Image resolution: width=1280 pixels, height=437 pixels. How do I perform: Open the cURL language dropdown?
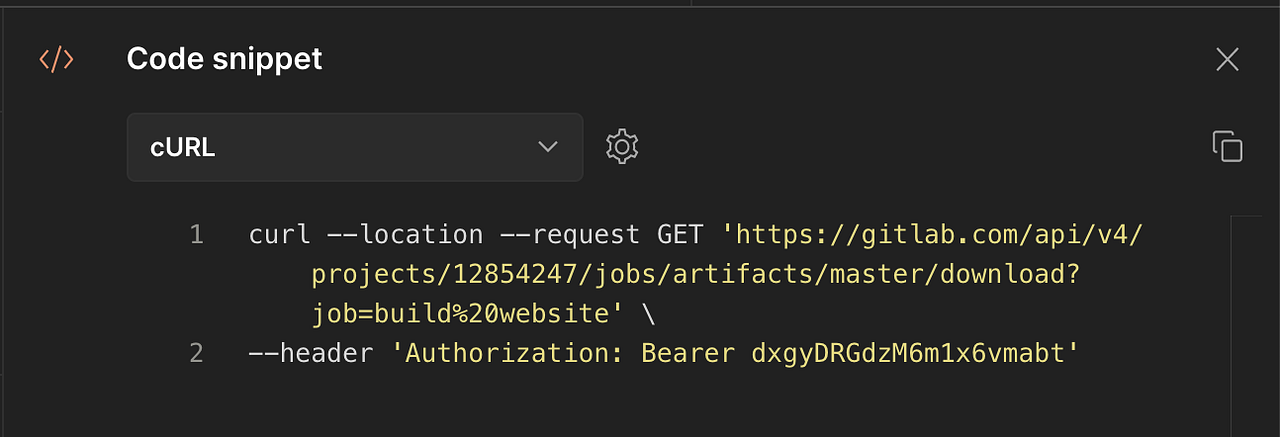(355, 147)
